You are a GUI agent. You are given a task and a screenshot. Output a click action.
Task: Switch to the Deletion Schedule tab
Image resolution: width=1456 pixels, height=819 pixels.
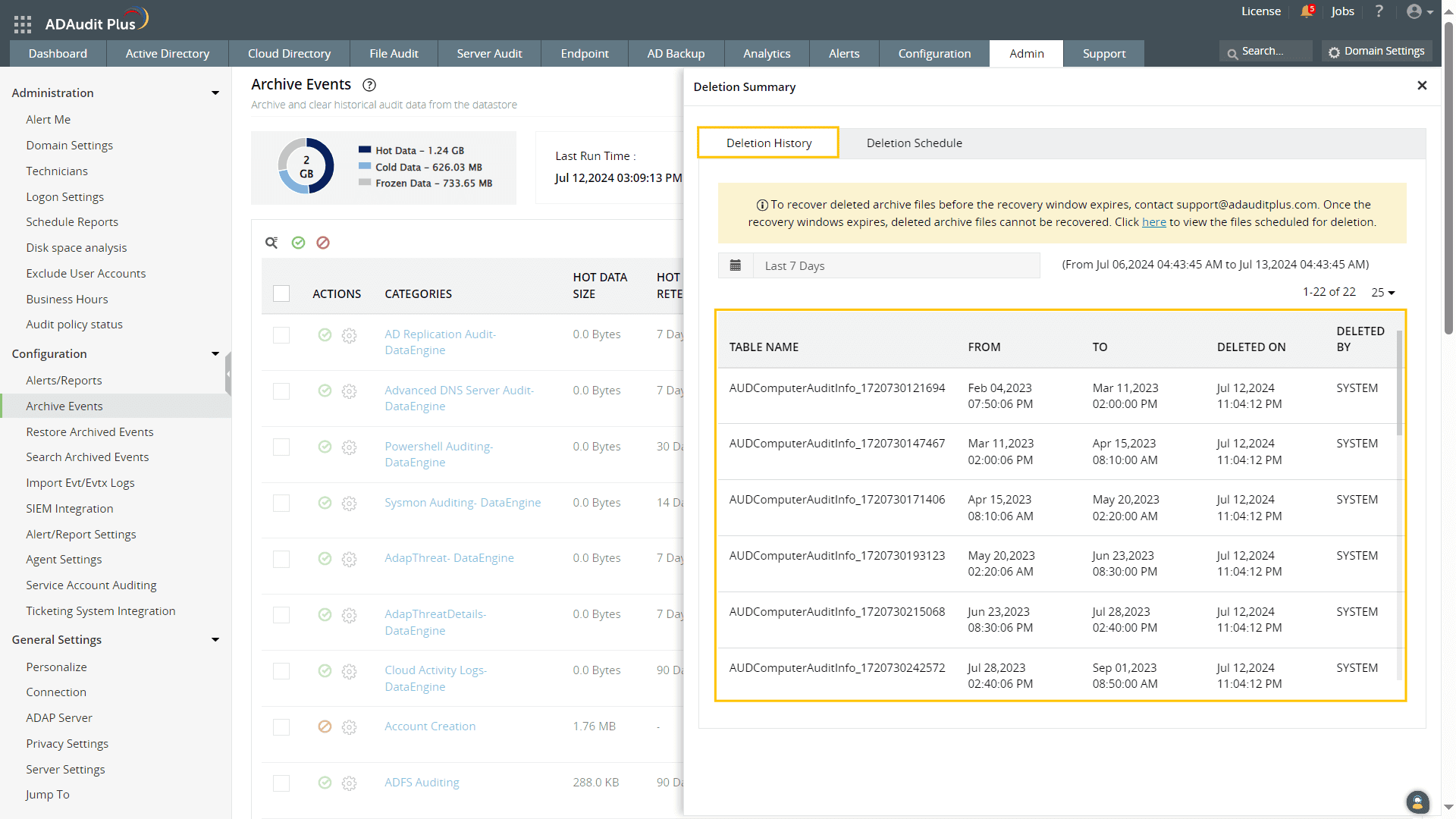(914, 143)
